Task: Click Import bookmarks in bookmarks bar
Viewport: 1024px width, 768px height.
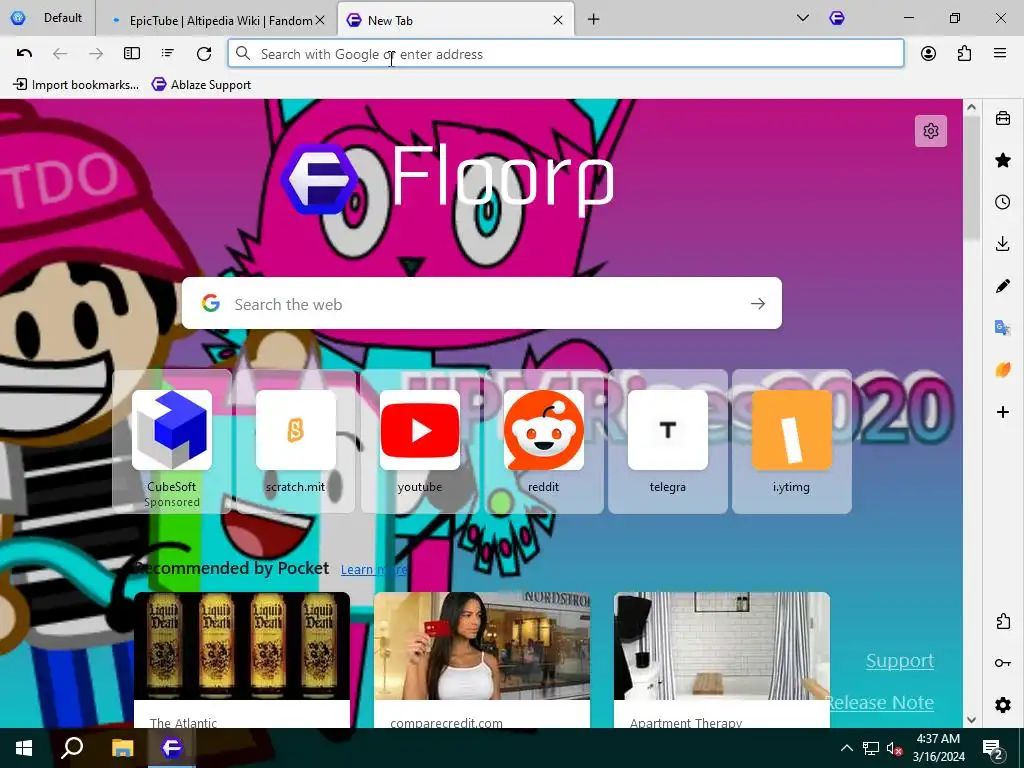Action: pos(76,85)
